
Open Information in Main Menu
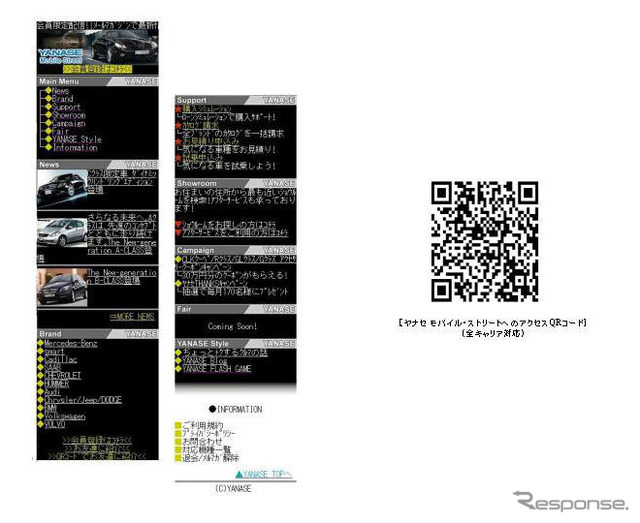[75, 147]
